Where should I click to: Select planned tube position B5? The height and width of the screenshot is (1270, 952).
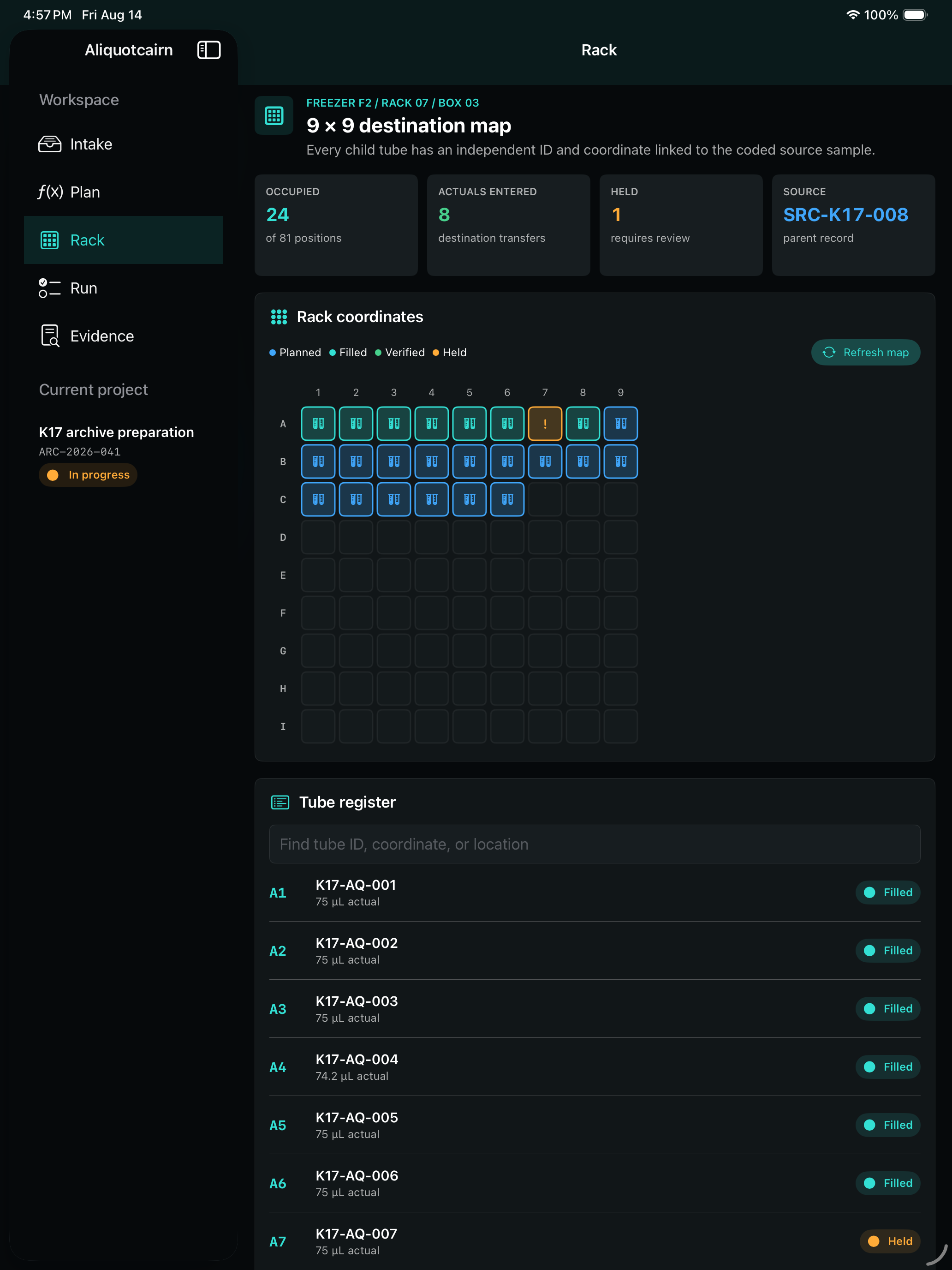point(470,461)
